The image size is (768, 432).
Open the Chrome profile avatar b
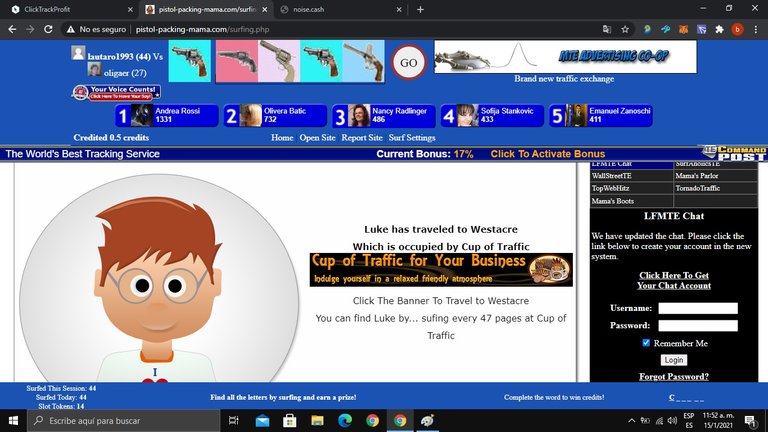[737, 29]
